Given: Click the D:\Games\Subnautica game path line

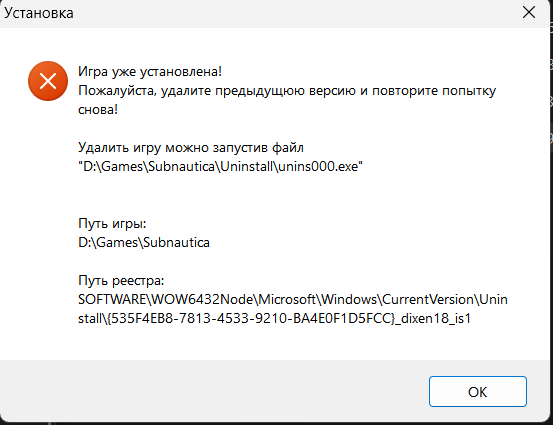Looking at the screenshot, I should tap(144, 242).
